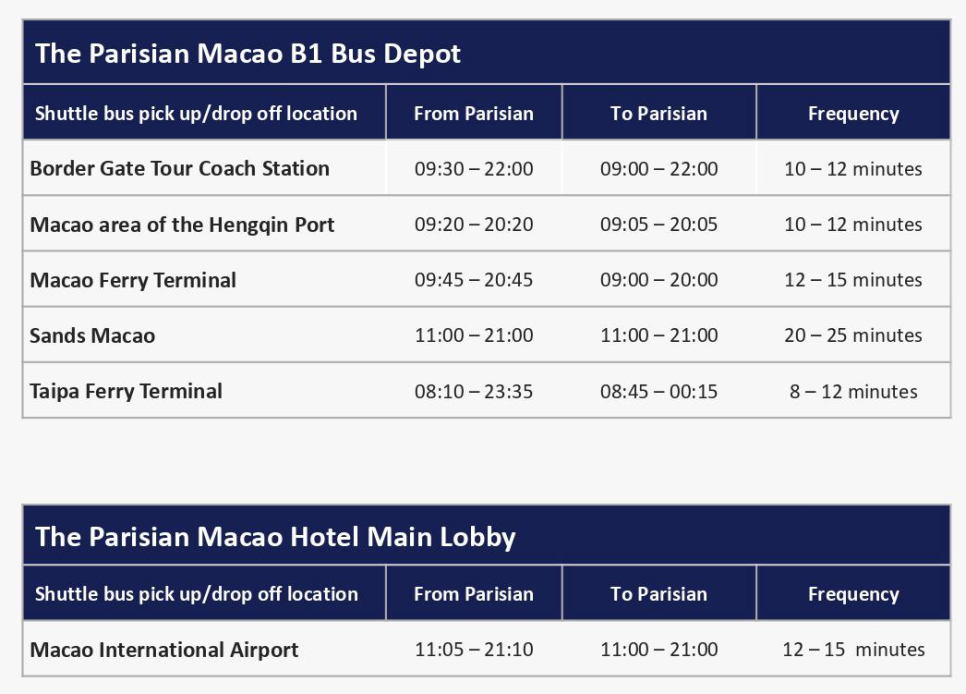Click From Parisian header in B1 Bus Depot table

pyautogui.click(x=474, y=113)
